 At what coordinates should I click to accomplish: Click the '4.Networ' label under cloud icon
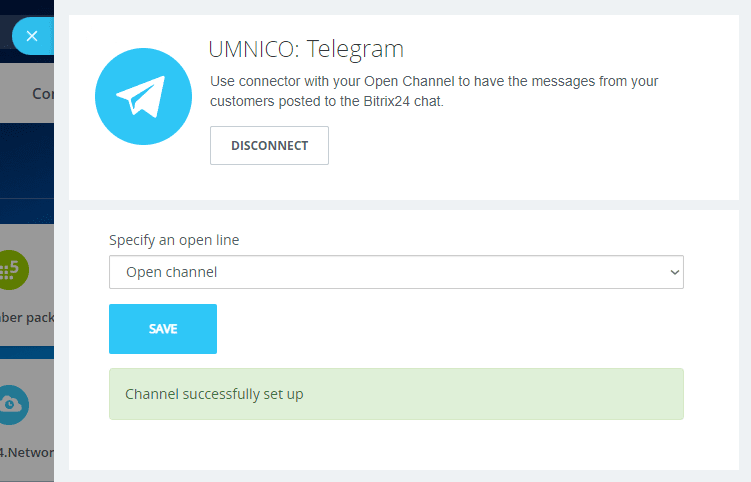click(x=27, y=452)
